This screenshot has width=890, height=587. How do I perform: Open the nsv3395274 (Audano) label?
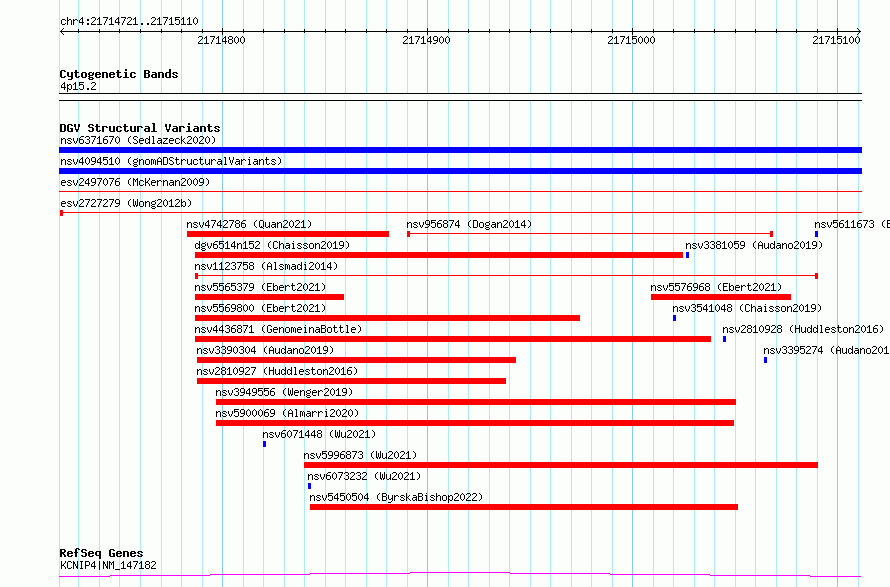pos(826,350)
